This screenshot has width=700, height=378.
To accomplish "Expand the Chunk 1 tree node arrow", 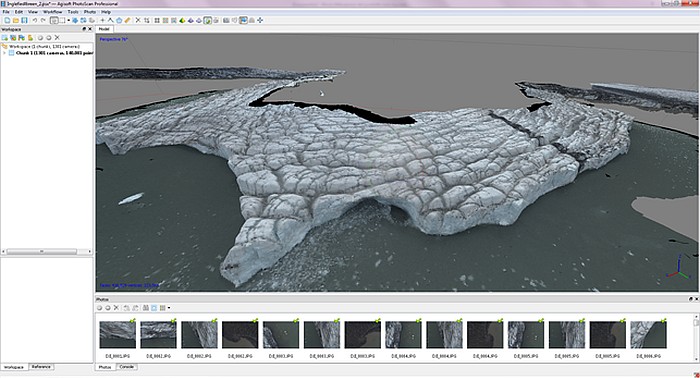I will (x=4, y=53).
